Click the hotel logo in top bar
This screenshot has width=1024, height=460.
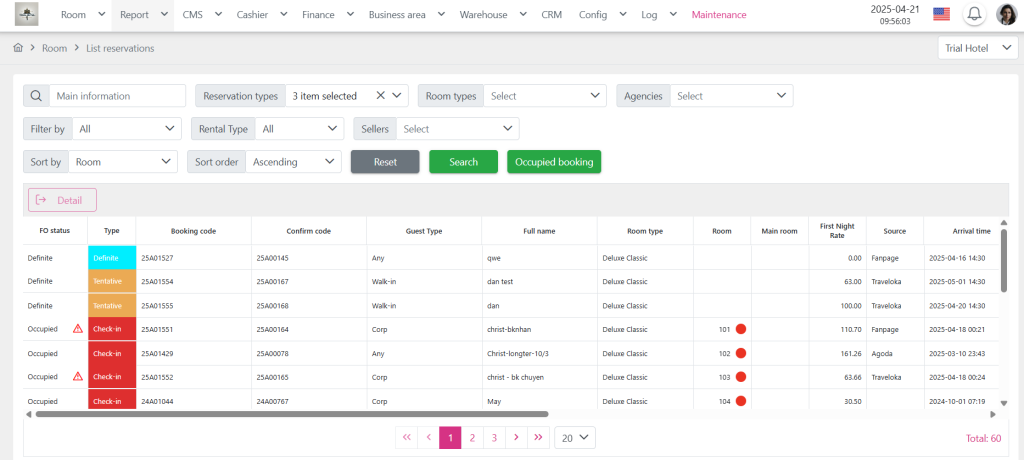pos(26,15)
